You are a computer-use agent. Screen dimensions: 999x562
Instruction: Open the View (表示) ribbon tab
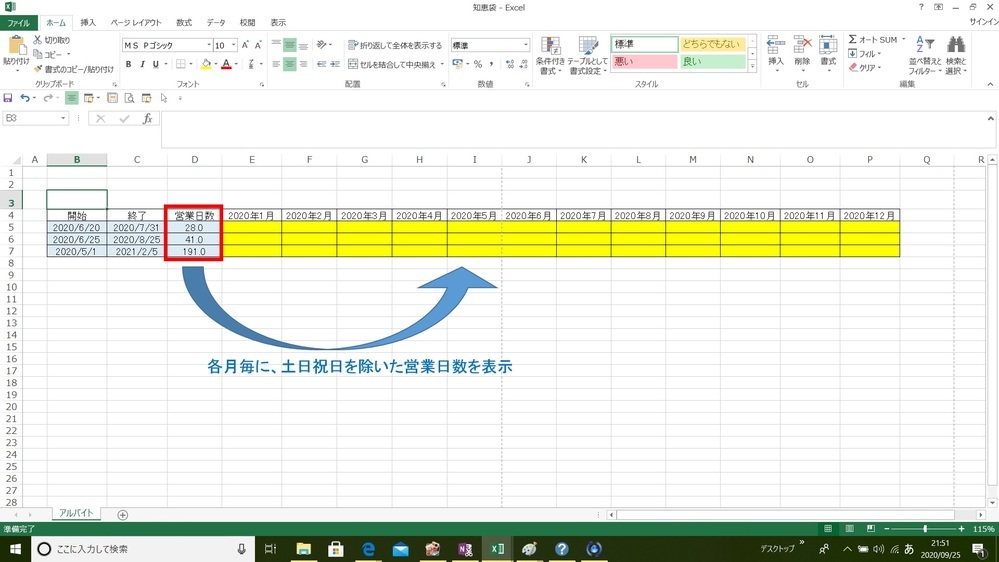click(278, 23)
